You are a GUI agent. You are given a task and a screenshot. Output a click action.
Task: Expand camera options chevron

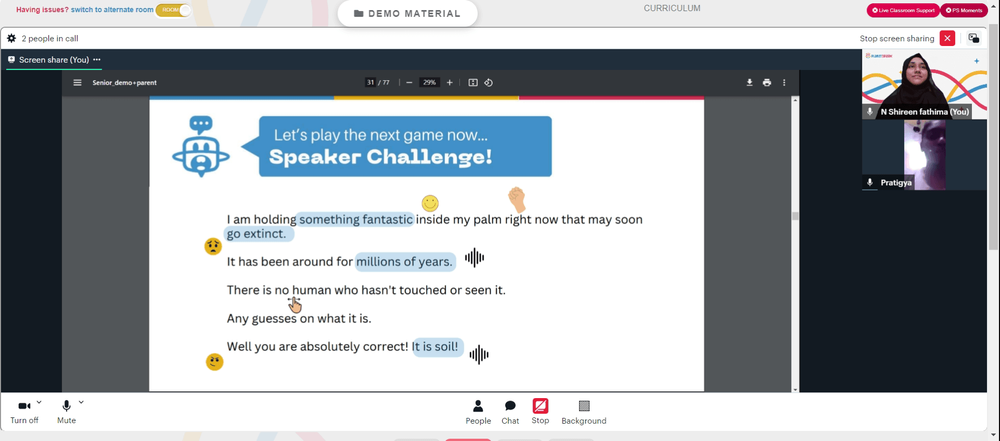(x=39, y=402)
